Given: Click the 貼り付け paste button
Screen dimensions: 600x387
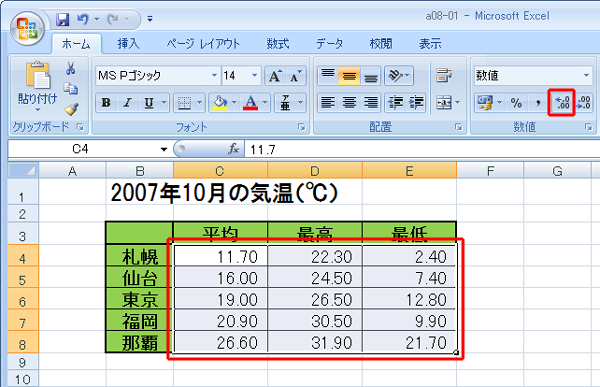Looking at the screenshot, I should point(38,87).
